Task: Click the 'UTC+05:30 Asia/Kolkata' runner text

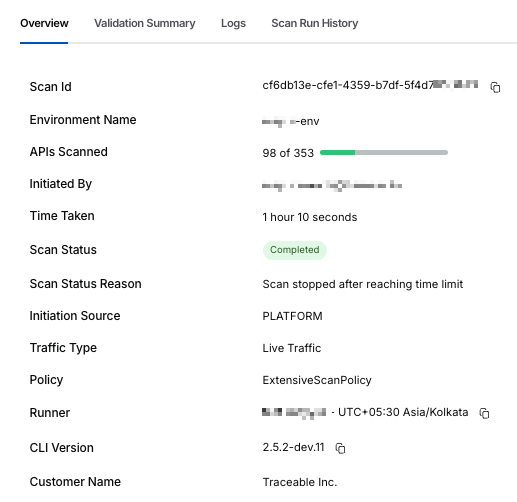Action: click(x=403, y=412)
